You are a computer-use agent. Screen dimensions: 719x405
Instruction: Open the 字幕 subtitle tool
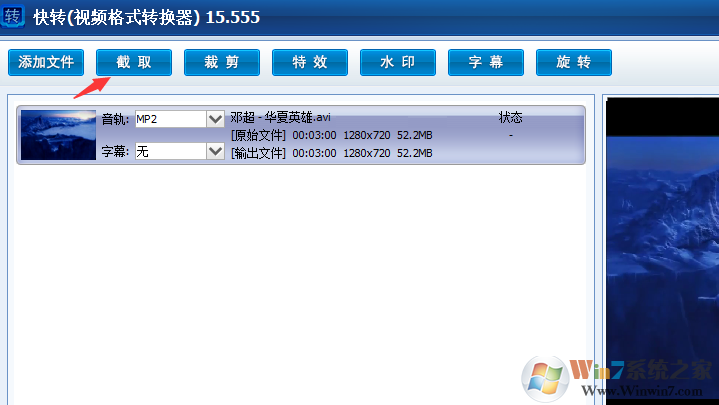coord(486,62)
